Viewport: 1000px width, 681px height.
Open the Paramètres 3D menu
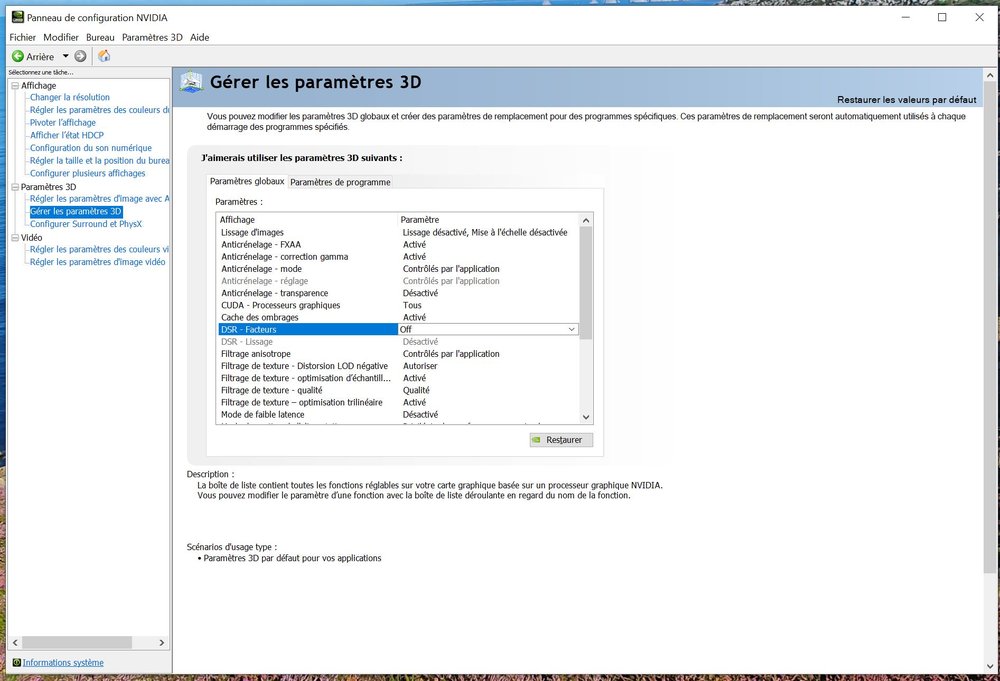152,37
